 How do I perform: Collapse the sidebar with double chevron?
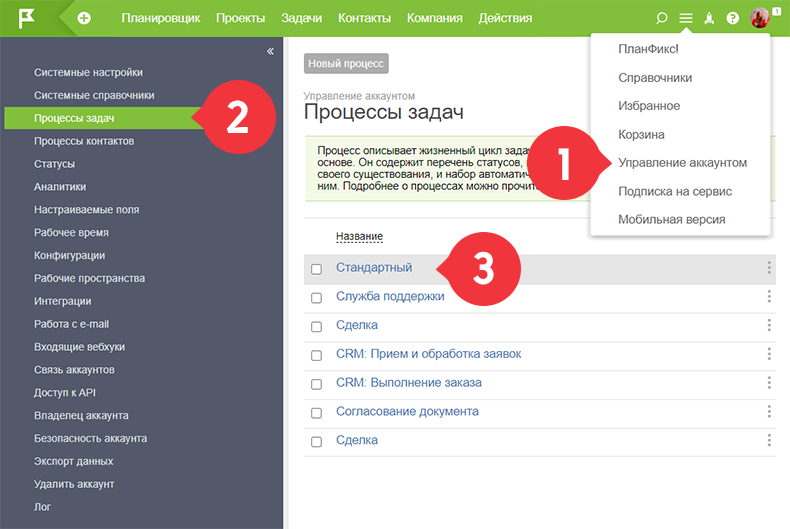click(270, 51)
